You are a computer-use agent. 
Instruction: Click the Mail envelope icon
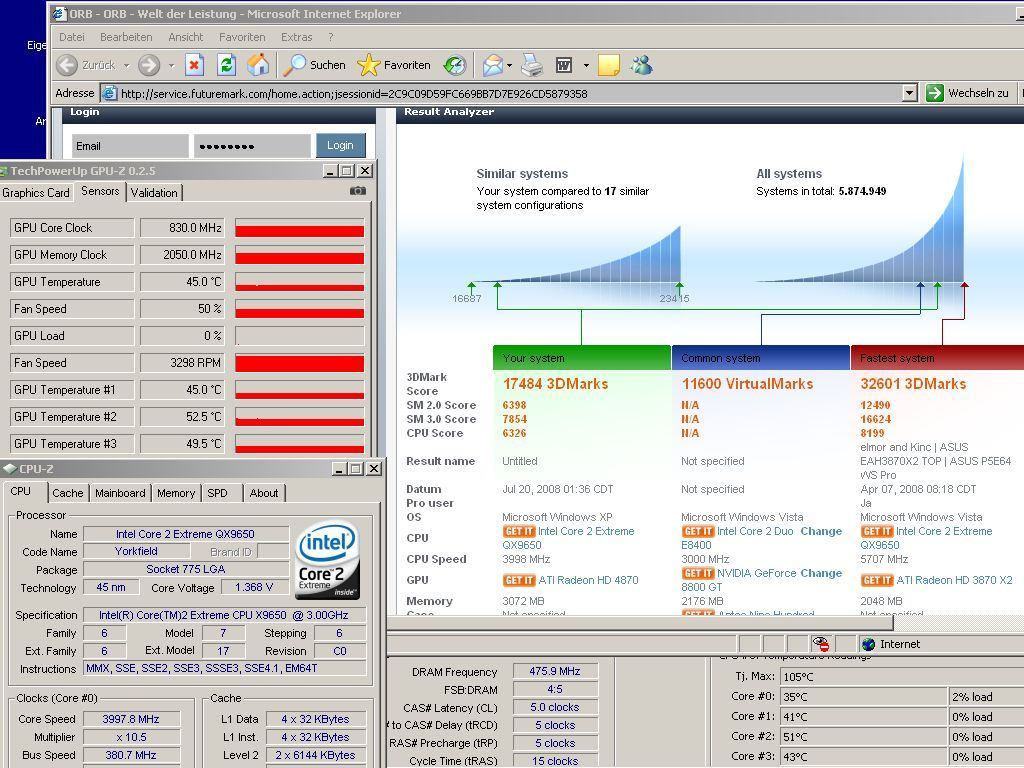(492, 65)
